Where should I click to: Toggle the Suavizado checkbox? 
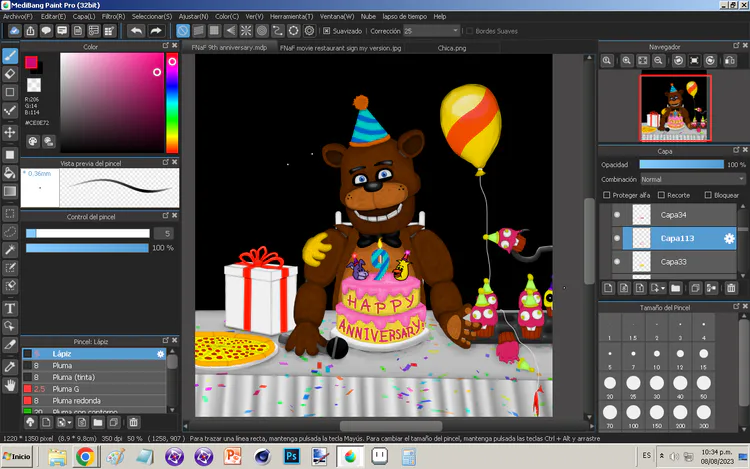pyautogui.click(x=326, y=31)
